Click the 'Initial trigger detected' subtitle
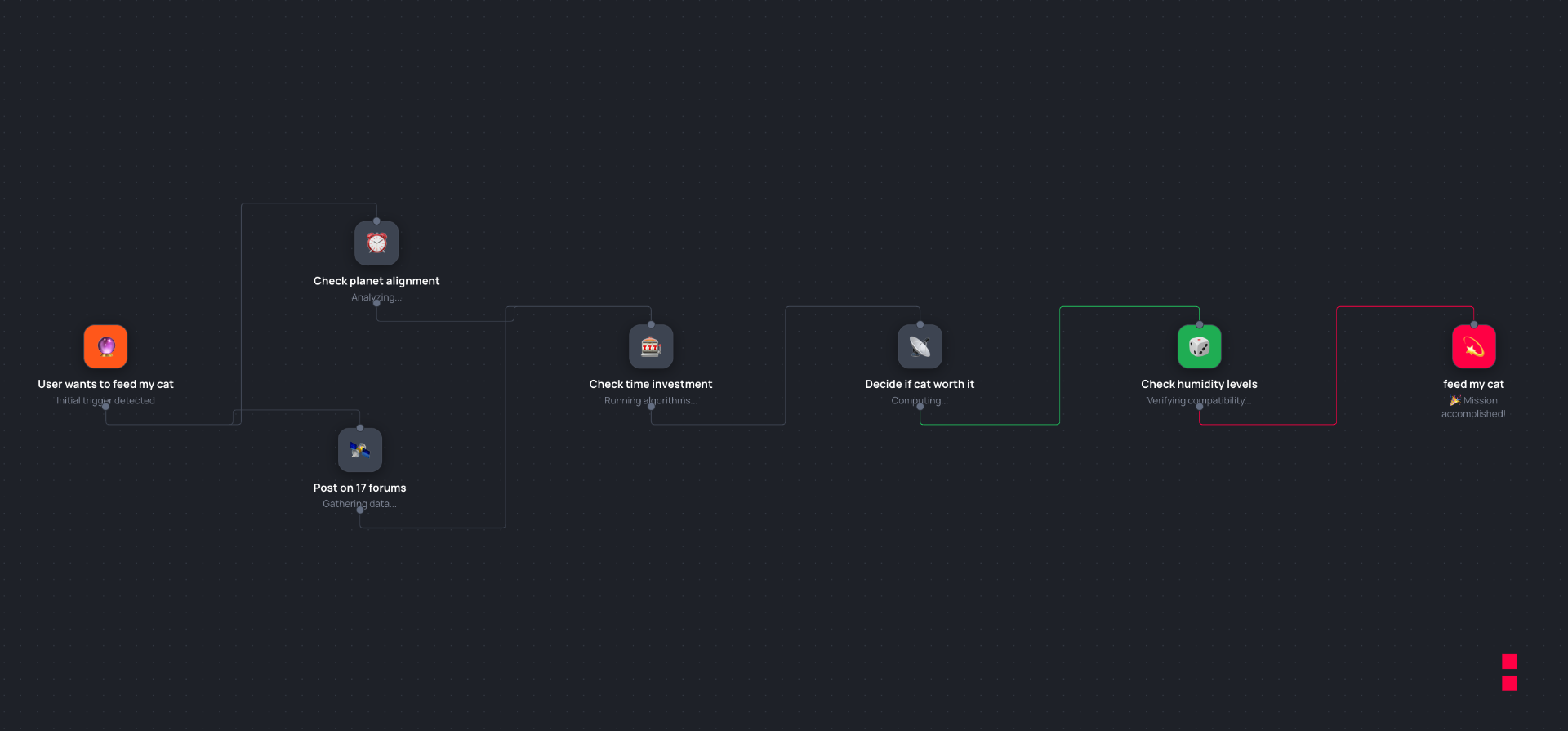Screen dimensions: 1568x731 pyautogui.click(x=105, y=400)
